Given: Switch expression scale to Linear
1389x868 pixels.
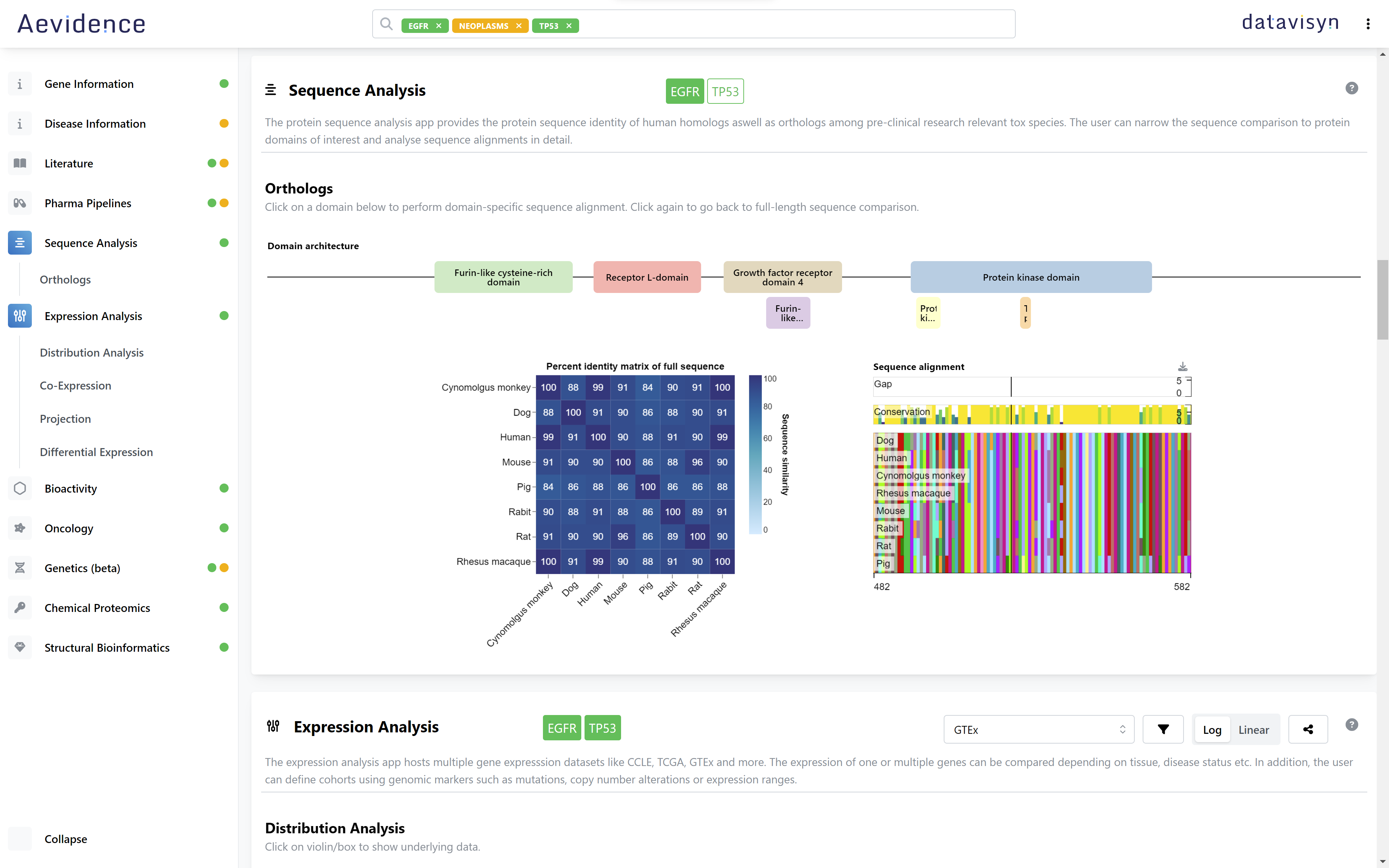Looking at the screenshot, I should click(x=1254, y=729).
